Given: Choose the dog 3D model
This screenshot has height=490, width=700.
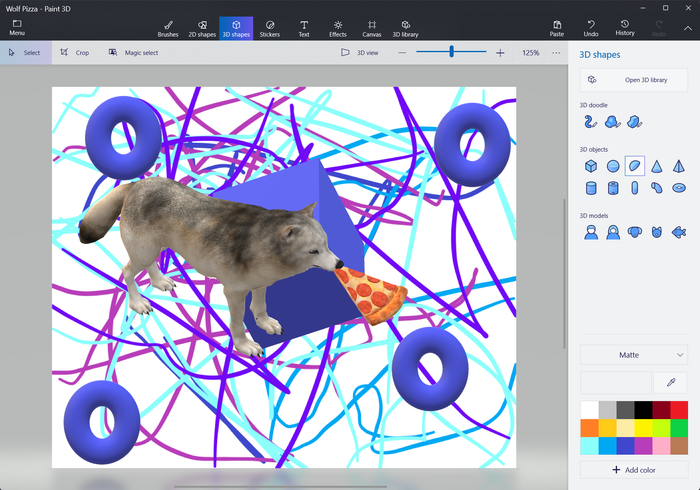Looking at the screenshot, I should tap(634, 232).
